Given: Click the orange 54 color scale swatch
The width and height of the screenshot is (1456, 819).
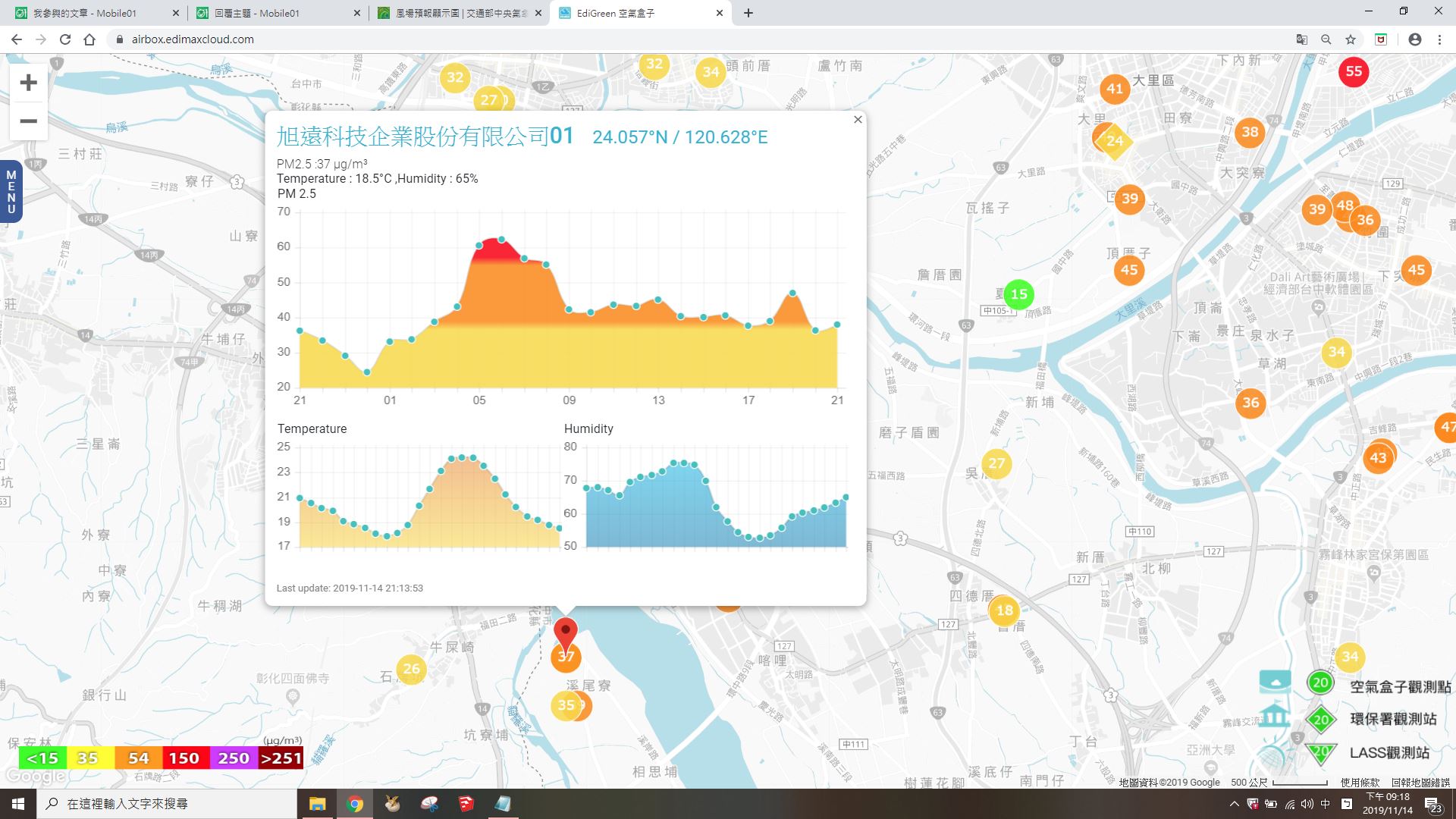Looking at the screenshot, I should (x=138, y=758).
